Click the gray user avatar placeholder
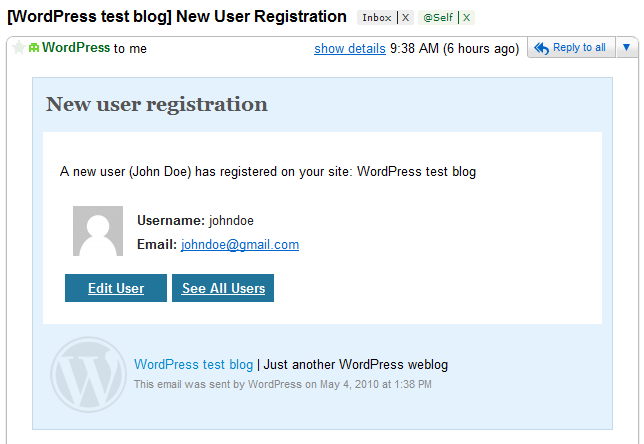 click(98, 231)
